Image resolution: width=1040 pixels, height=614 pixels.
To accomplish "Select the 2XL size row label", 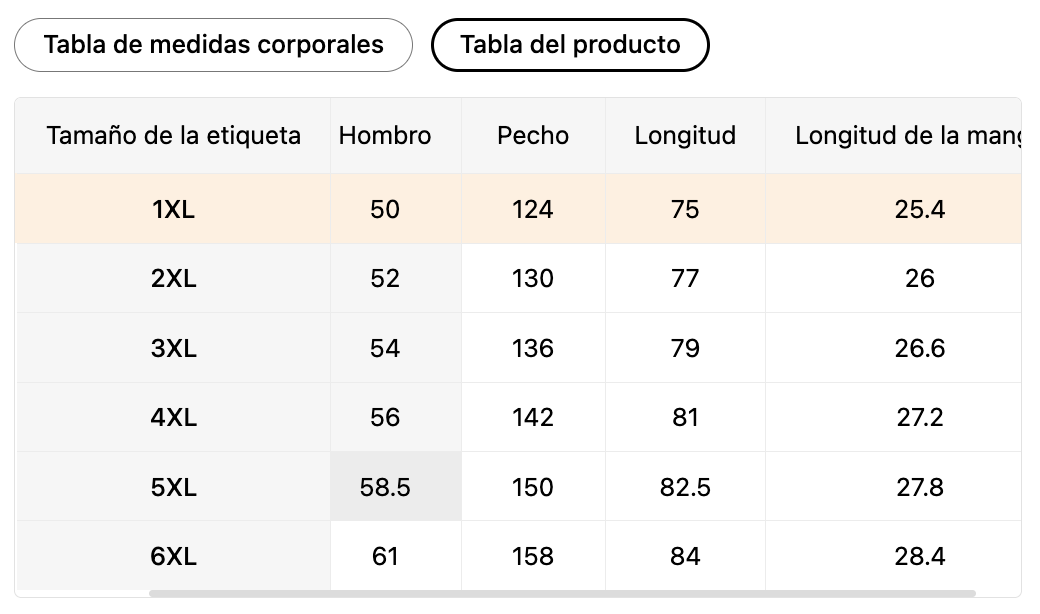I will 173,278.
